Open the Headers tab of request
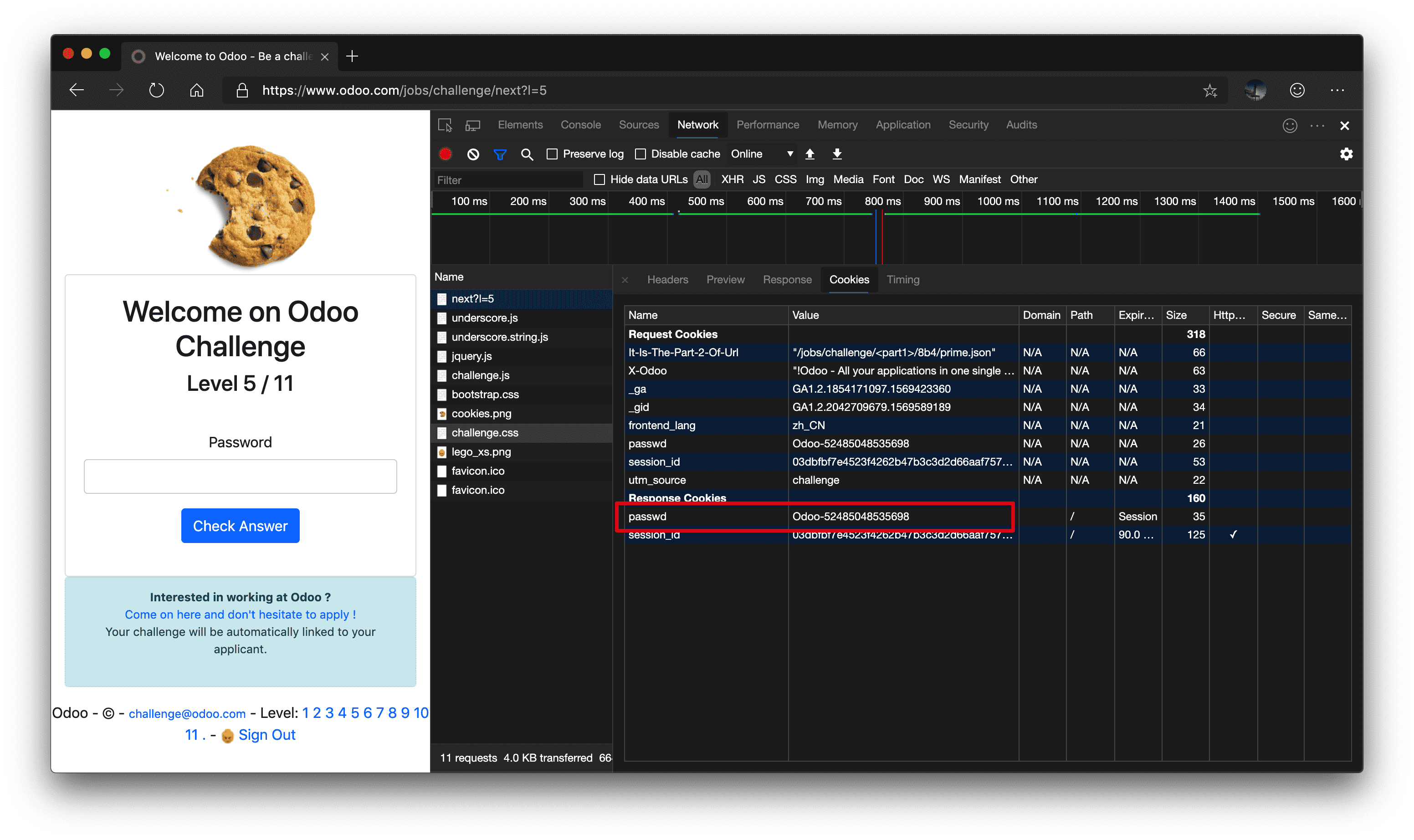The height and width of the screenshot is (840, 1414). click(x=667, y=280)
